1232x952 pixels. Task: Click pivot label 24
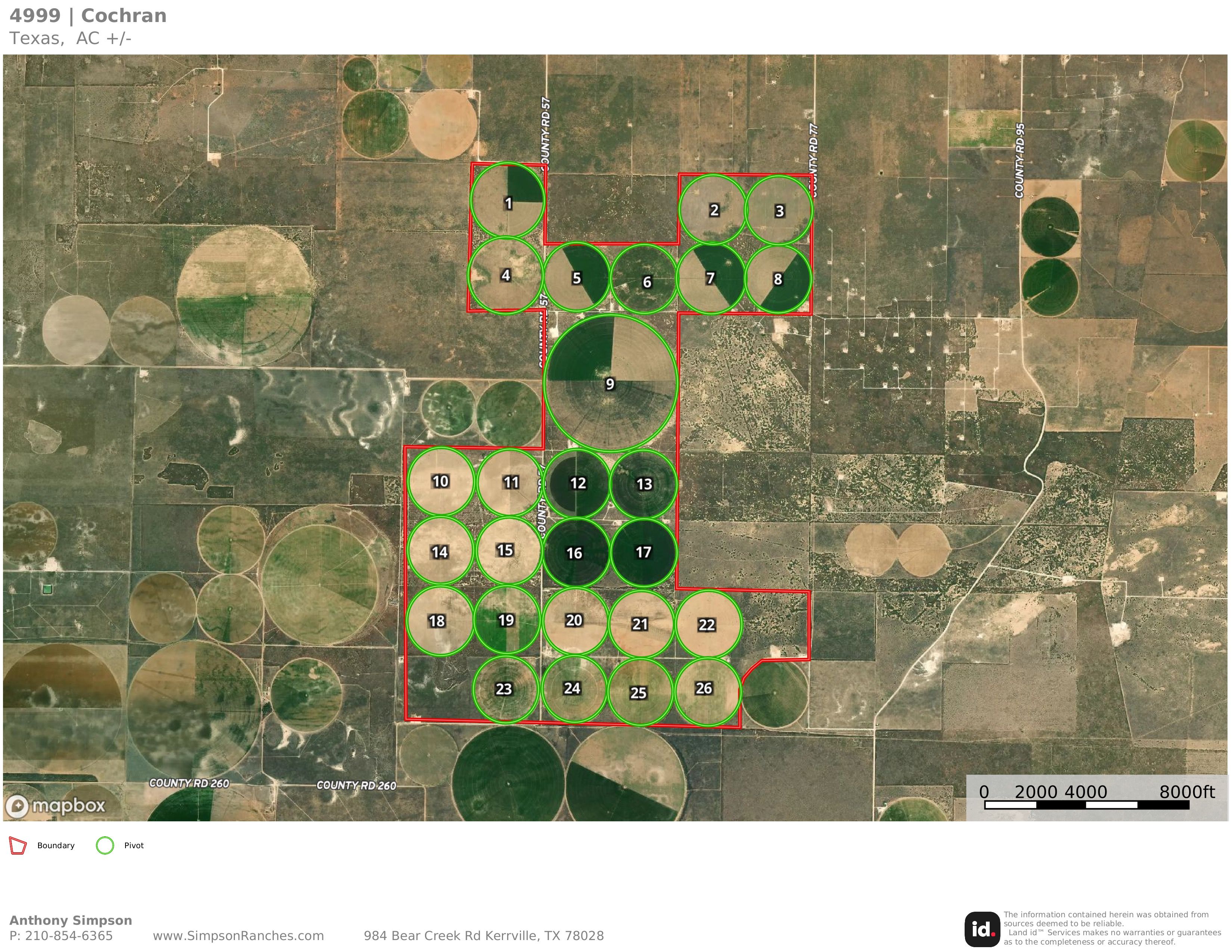point(572,689)
